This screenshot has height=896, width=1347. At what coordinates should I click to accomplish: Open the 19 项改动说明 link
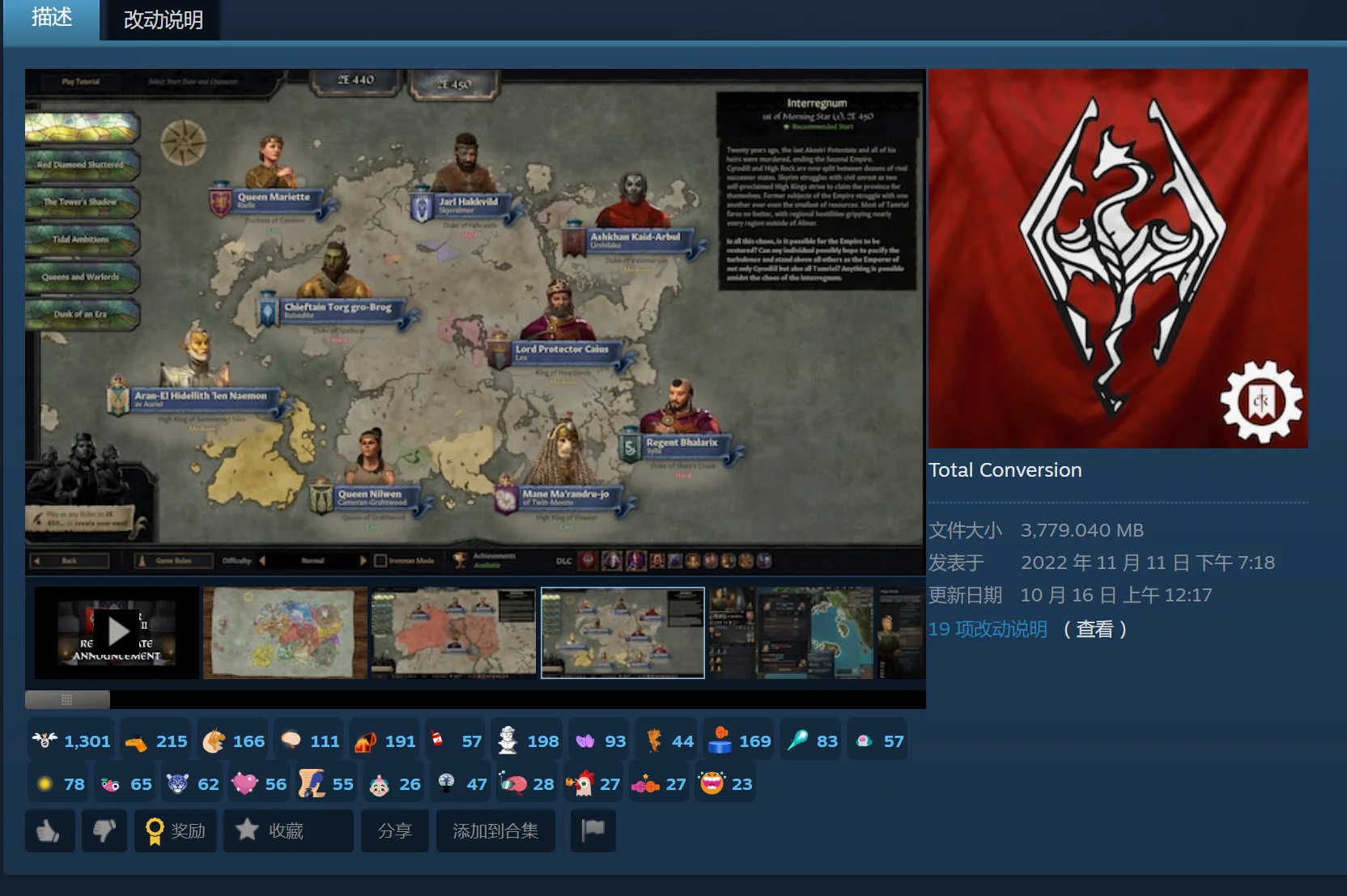[988, 629]
